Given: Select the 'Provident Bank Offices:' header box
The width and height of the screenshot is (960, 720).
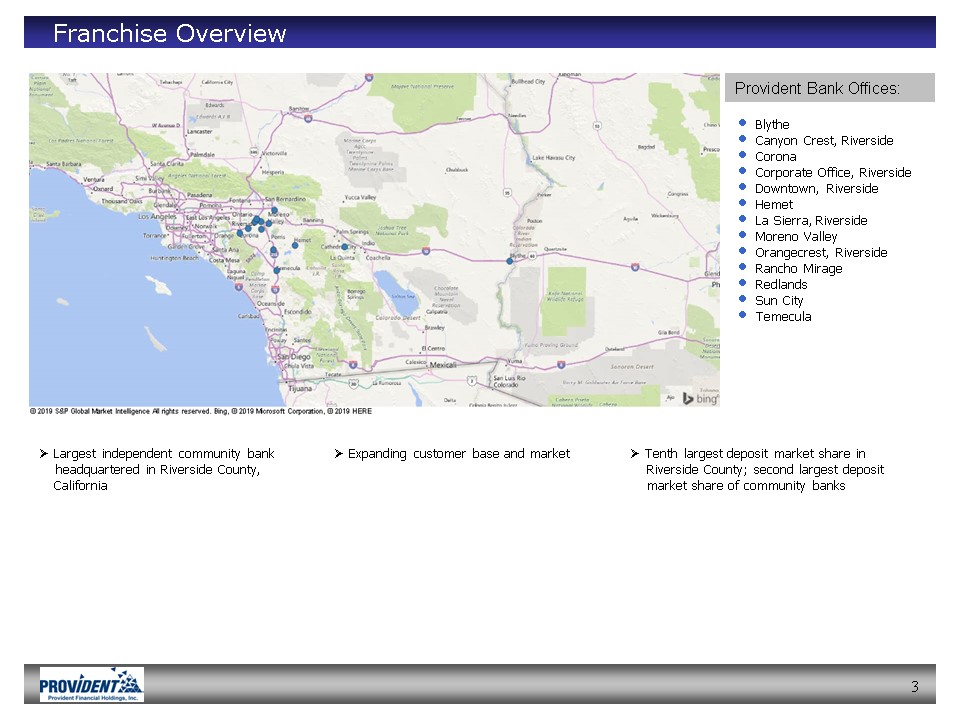Looking at the screenshot, I should coord(829,88).
